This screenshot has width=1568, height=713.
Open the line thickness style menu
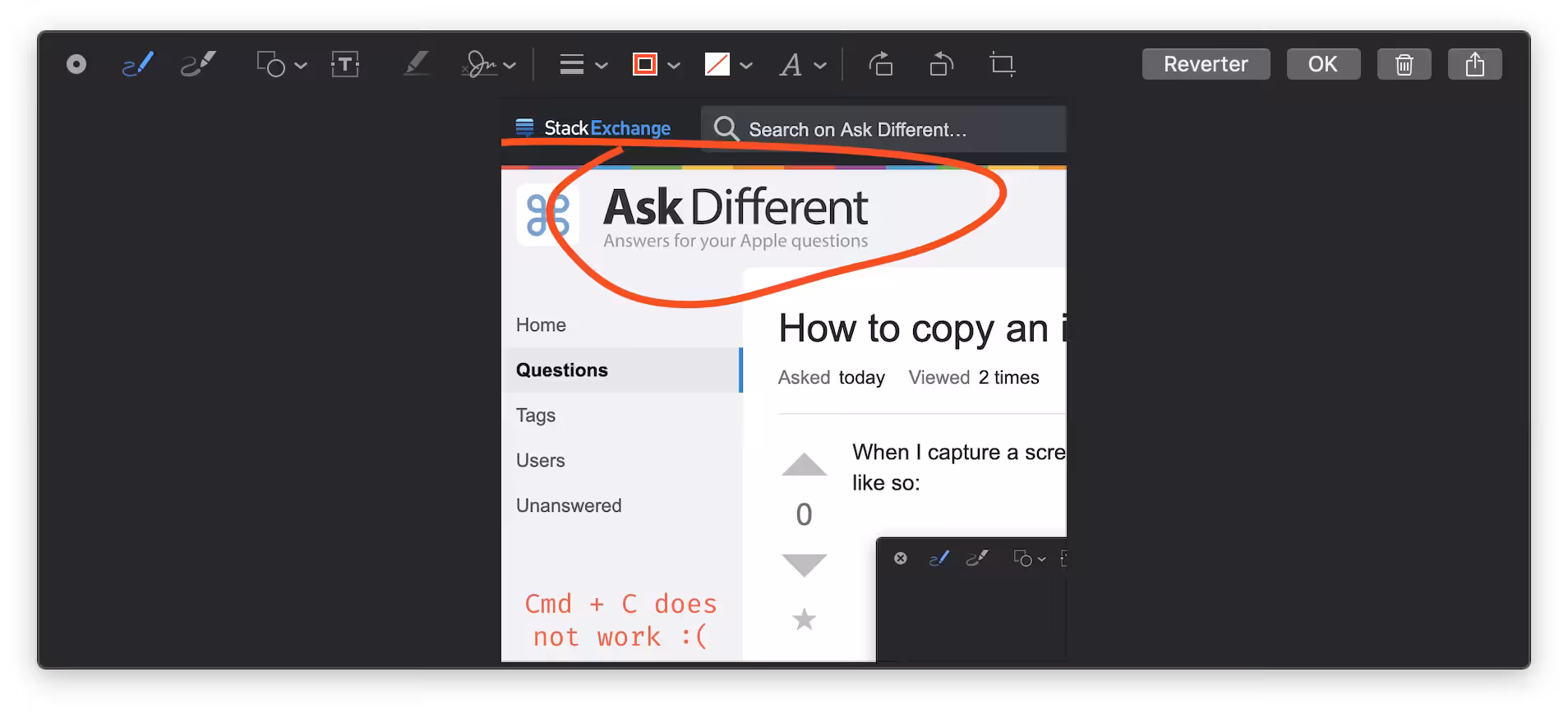coord(572,64)
